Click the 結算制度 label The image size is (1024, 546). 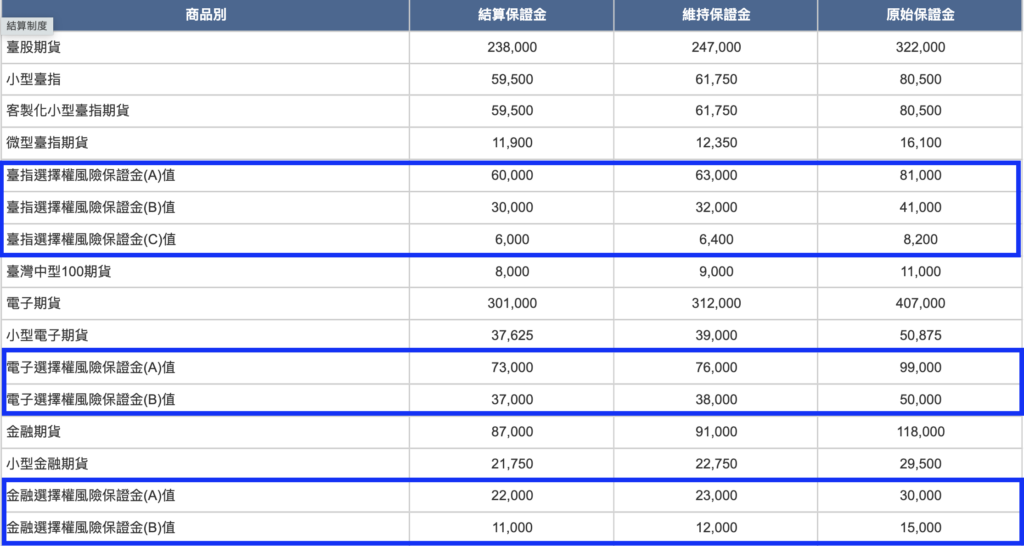tap(27, 27)
